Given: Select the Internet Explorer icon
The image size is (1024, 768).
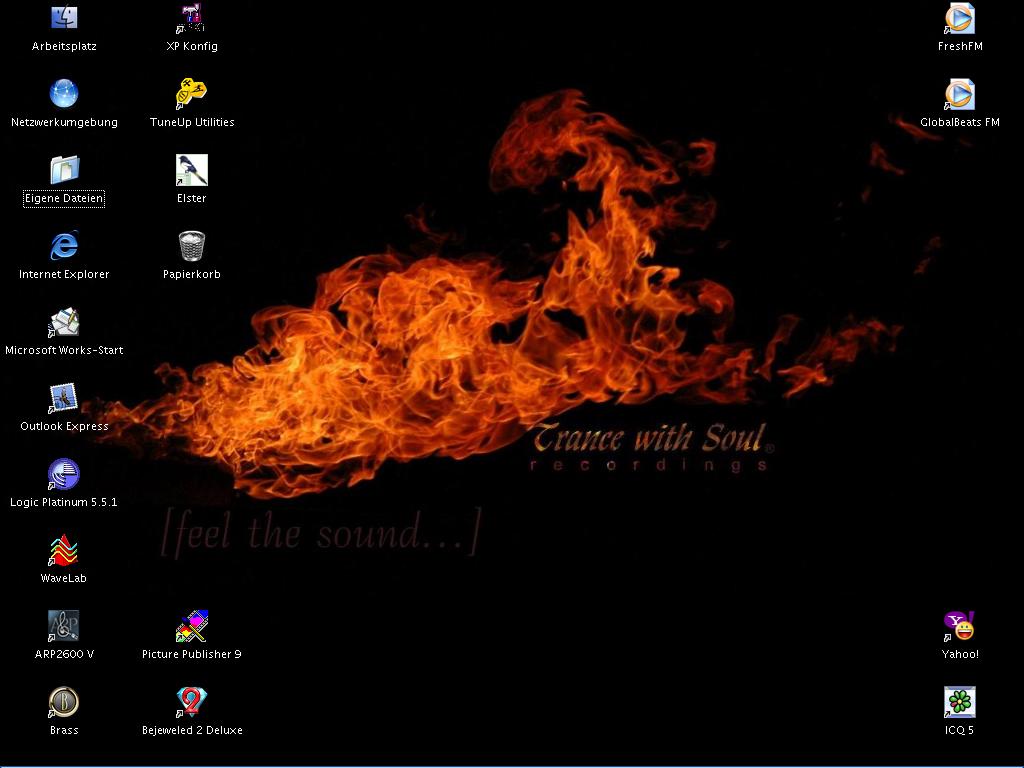Looking at the screenshot, I should click(x=64, y=246).
